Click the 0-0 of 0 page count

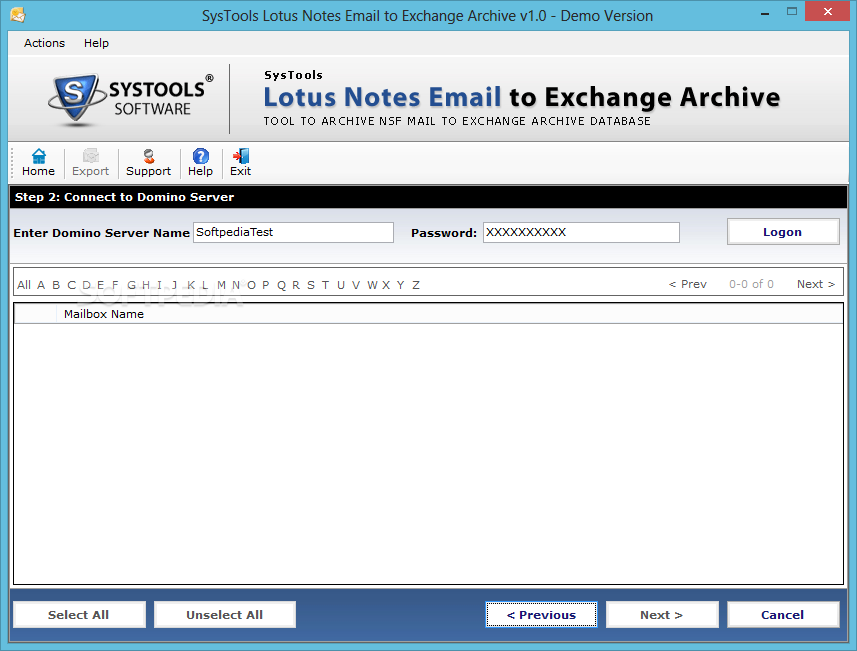(x=751, y=284)
